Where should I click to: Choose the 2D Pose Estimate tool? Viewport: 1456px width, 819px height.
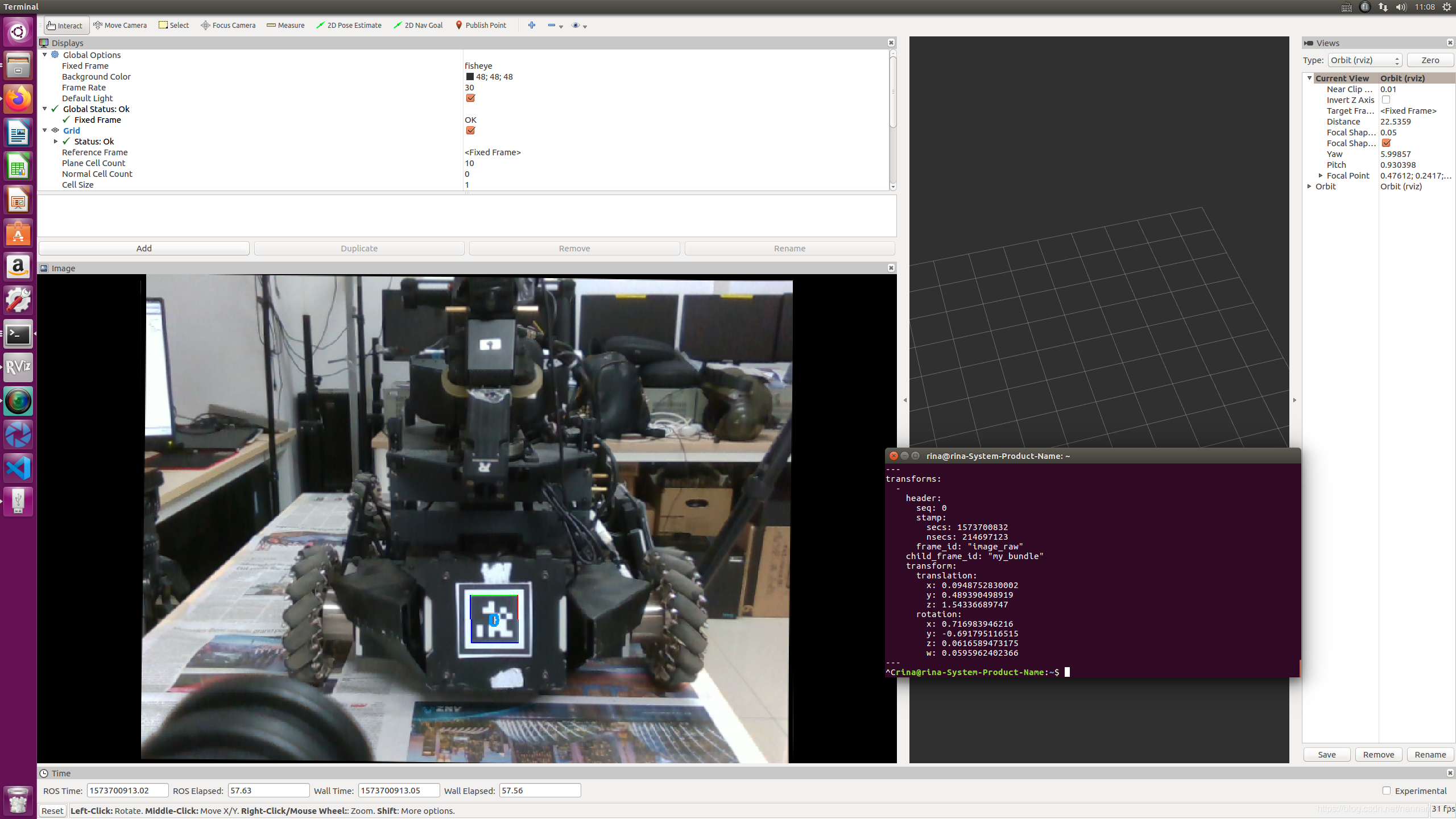tap(349, 25)
